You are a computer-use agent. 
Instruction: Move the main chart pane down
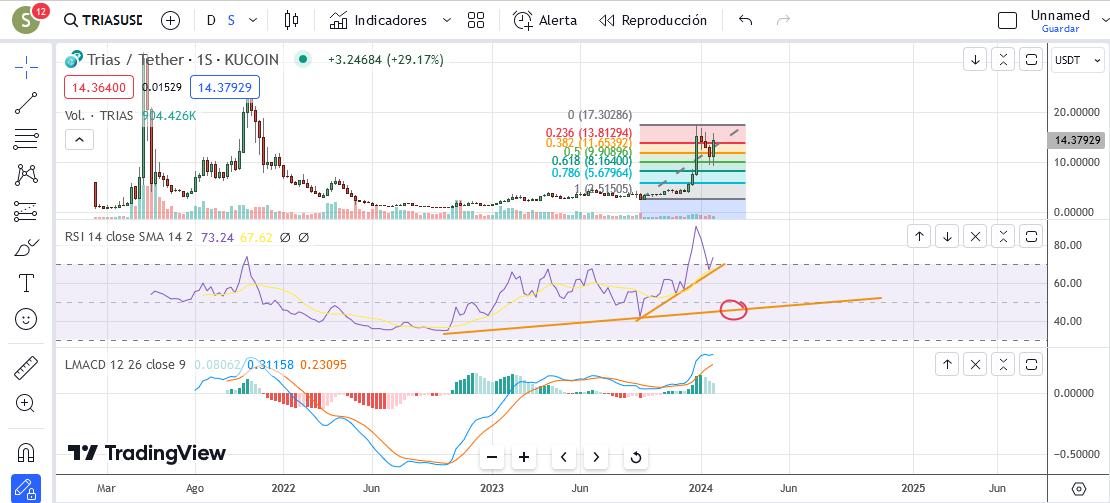pyautogui.click(x=975, y=60)
